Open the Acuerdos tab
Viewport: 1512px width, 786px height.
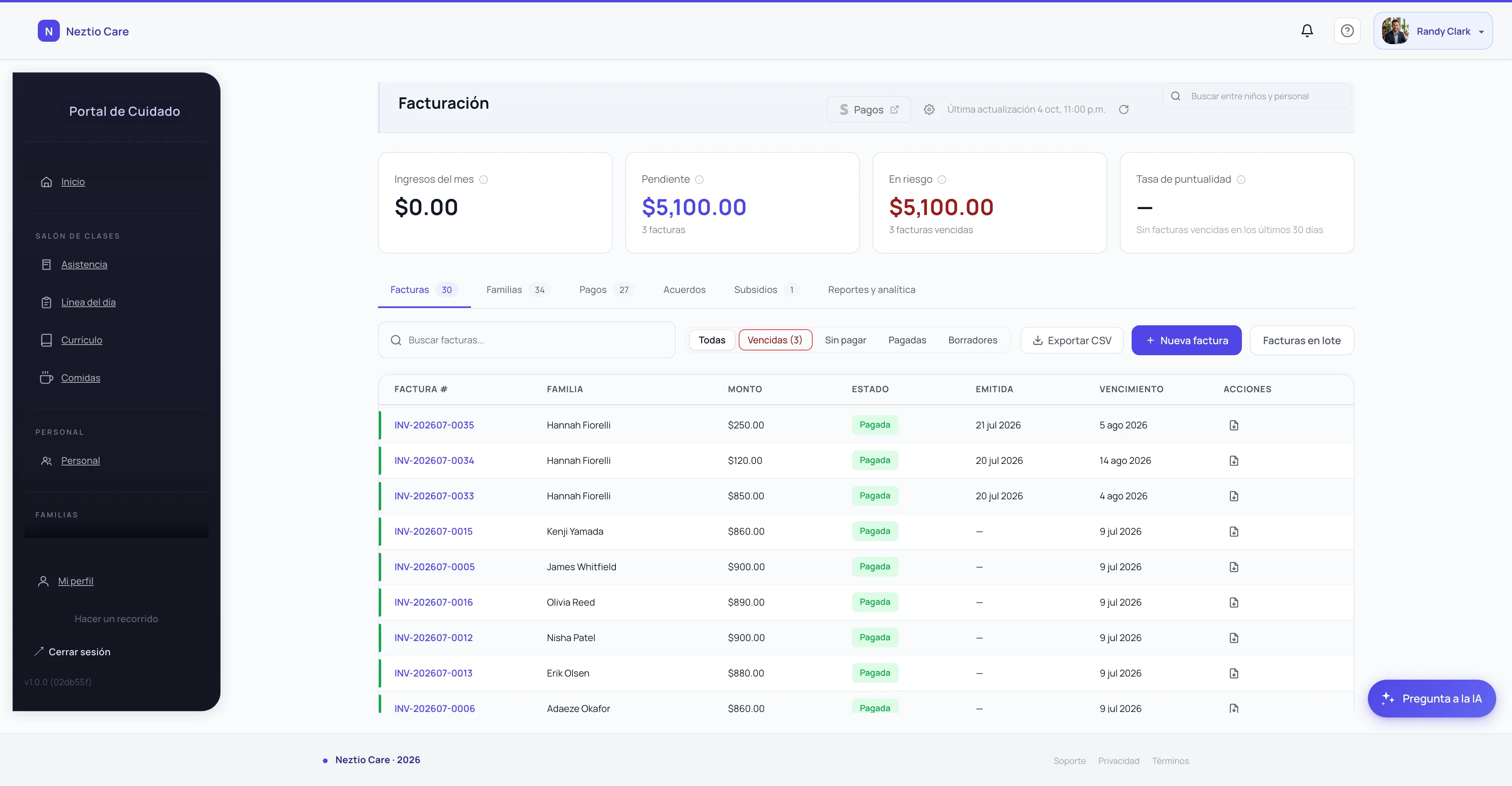pyautogui.click(x=684, y=290)
